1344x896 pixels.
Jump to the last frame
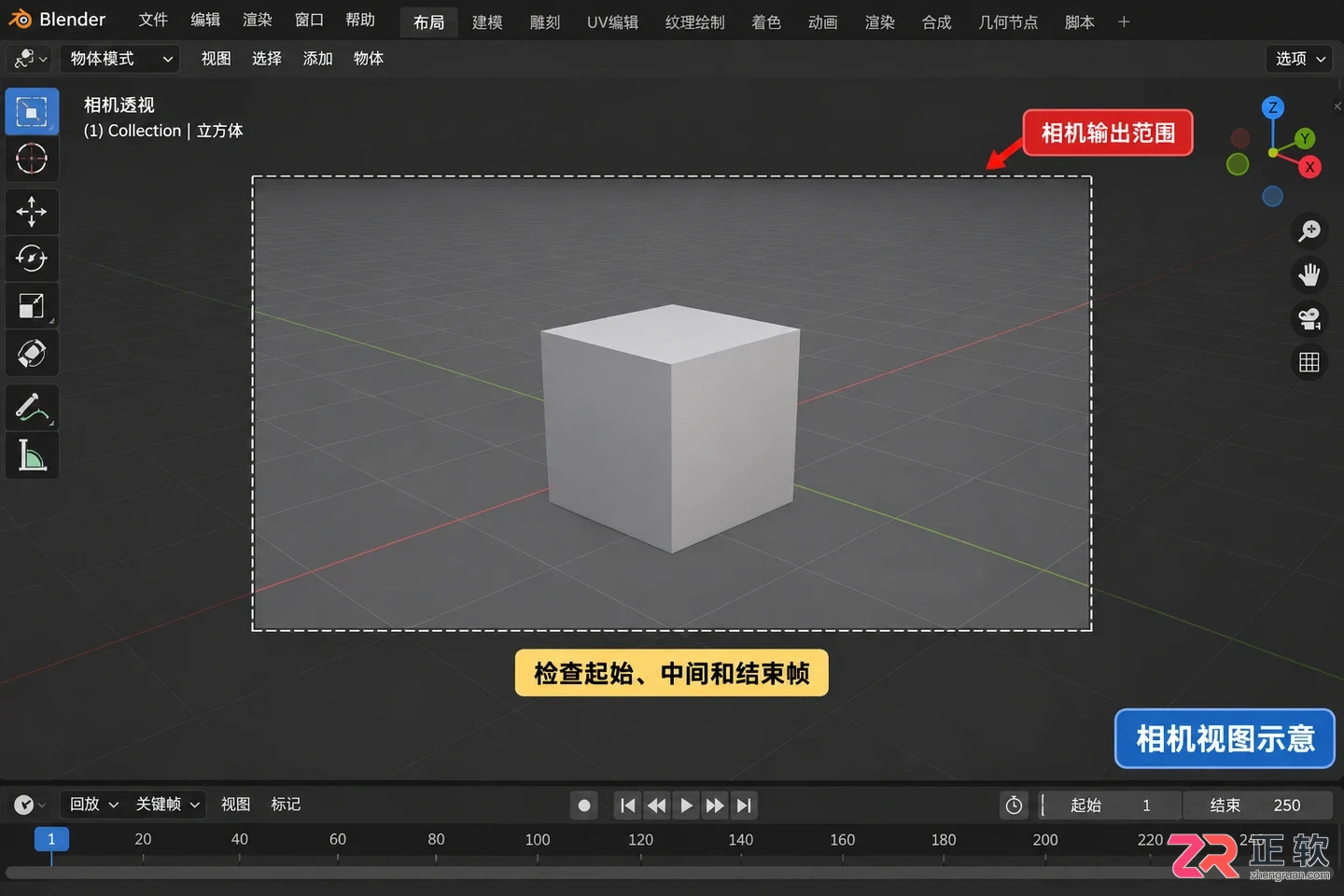(x=744, y=805)
